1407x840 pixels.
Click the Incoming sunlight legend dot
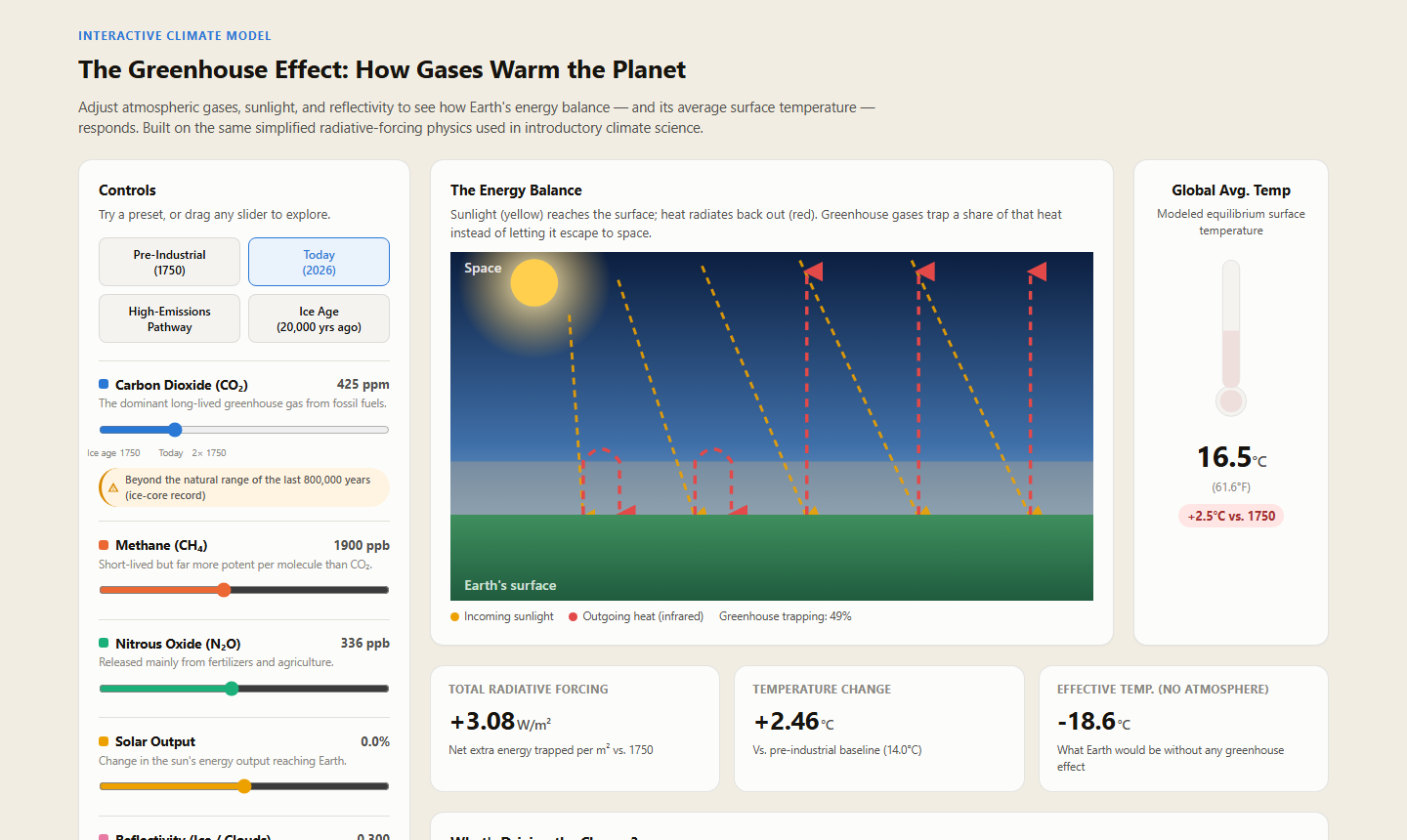454,616
